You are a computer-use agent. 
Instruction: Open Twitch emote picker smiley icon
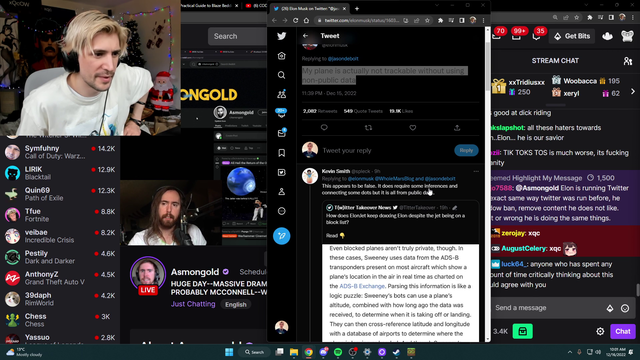point(625,309)
